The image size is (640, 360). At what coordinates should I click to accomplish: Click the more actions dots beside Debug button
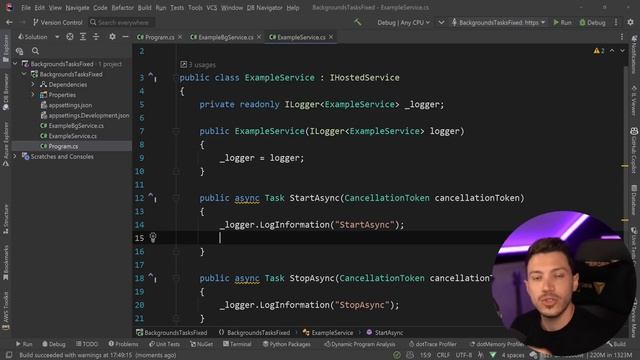[616, 22]
